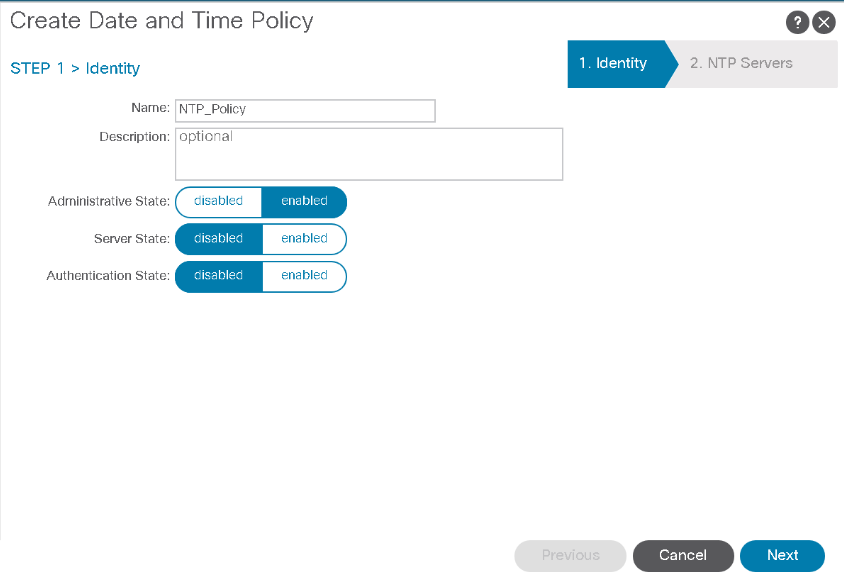This screenshot has height=580, width=844.
Task: Click the Name: field label
Action: 150,108
